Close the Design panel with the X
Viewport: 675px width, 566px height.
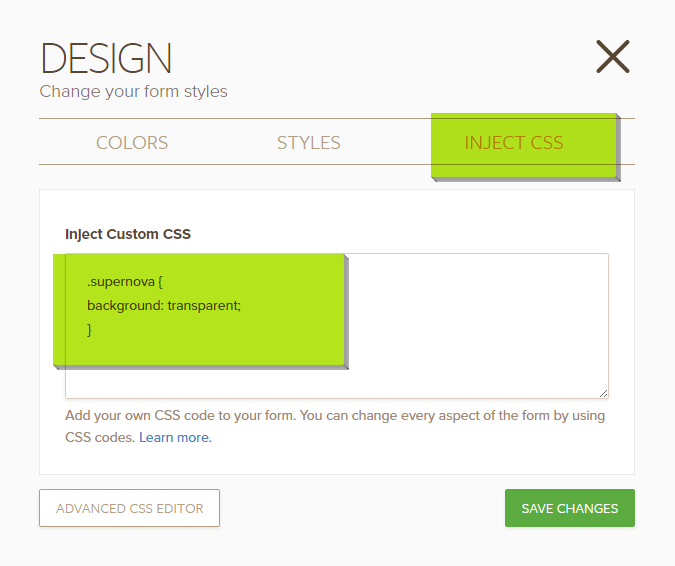612,57
